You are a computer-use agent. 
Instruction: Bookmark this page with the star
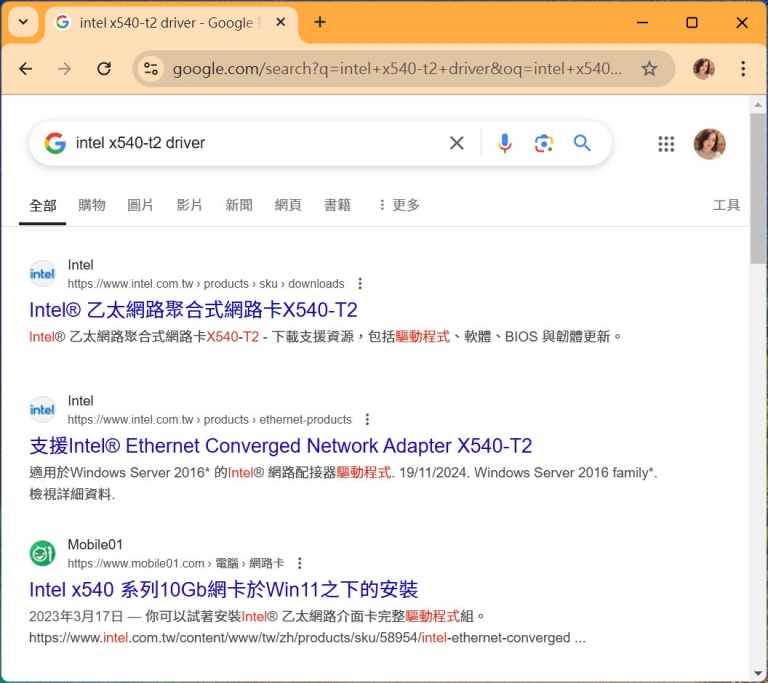coord(649,69)
